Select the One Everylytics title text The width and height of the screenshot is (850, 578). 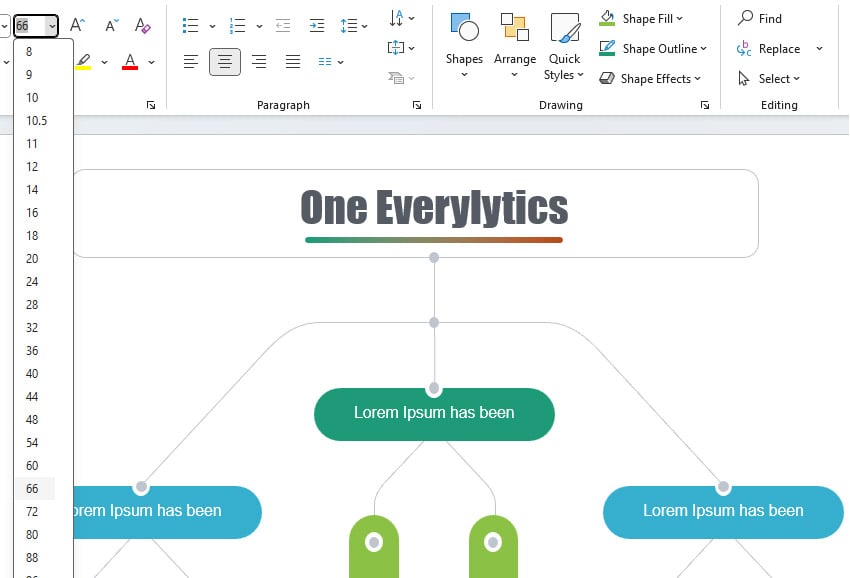point(434,207)
